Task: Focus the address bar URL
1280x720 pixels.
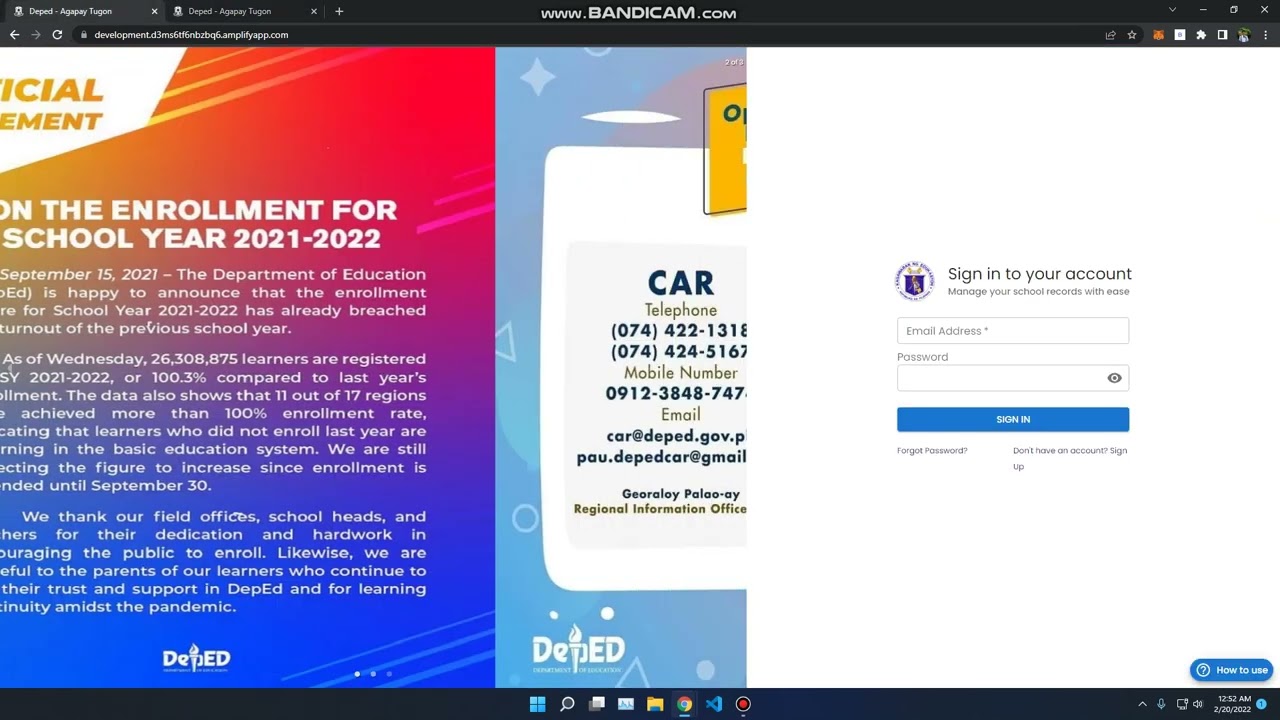Action: 191,35
